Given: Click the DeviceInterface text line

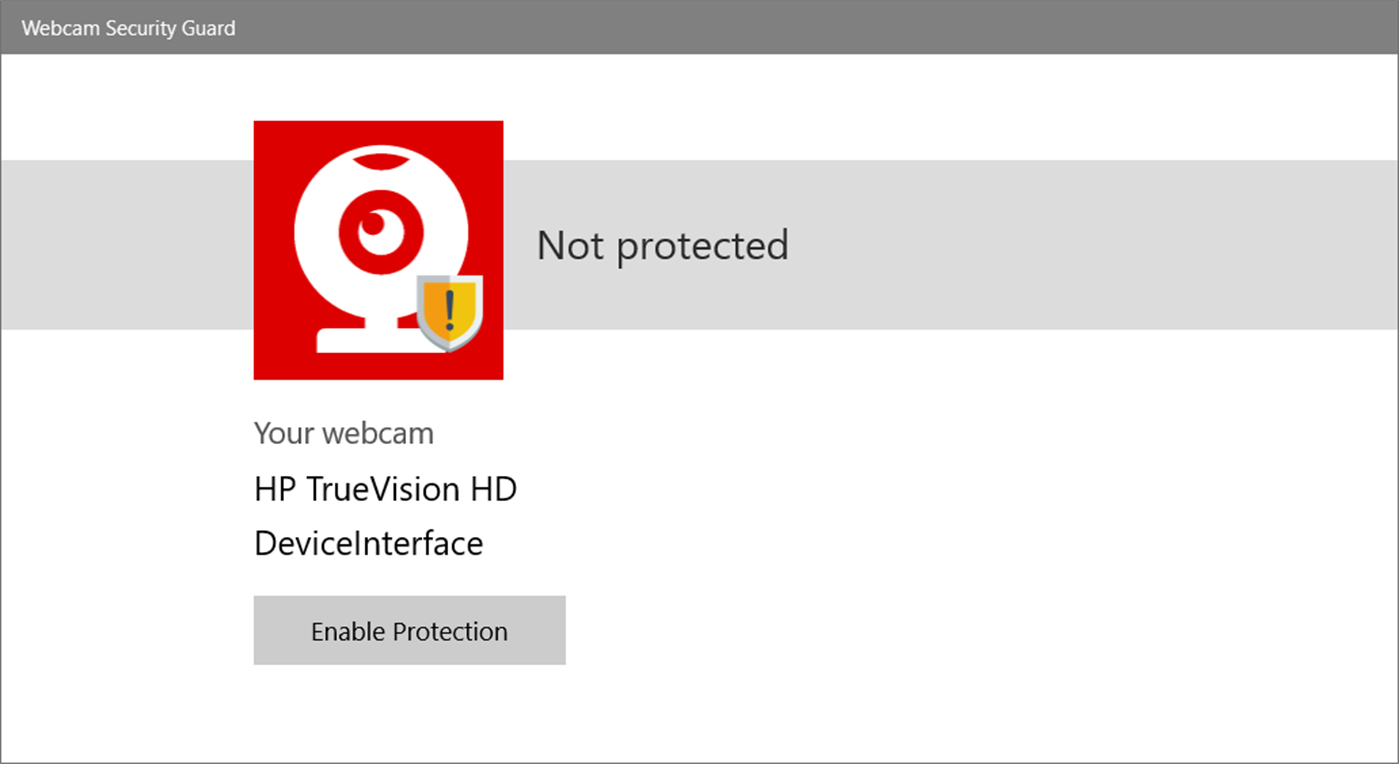Looking at the screenshot, I should coord(369,543).
